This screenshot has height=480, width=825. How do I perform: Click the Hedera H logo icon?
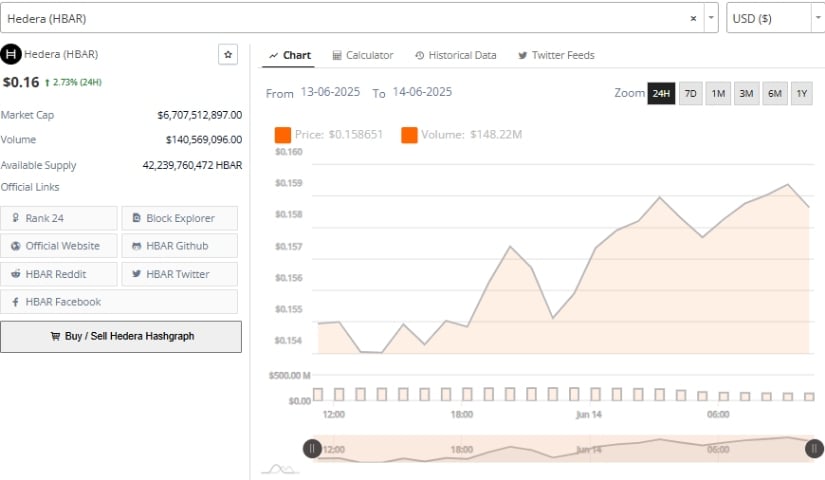pos(11,54)
